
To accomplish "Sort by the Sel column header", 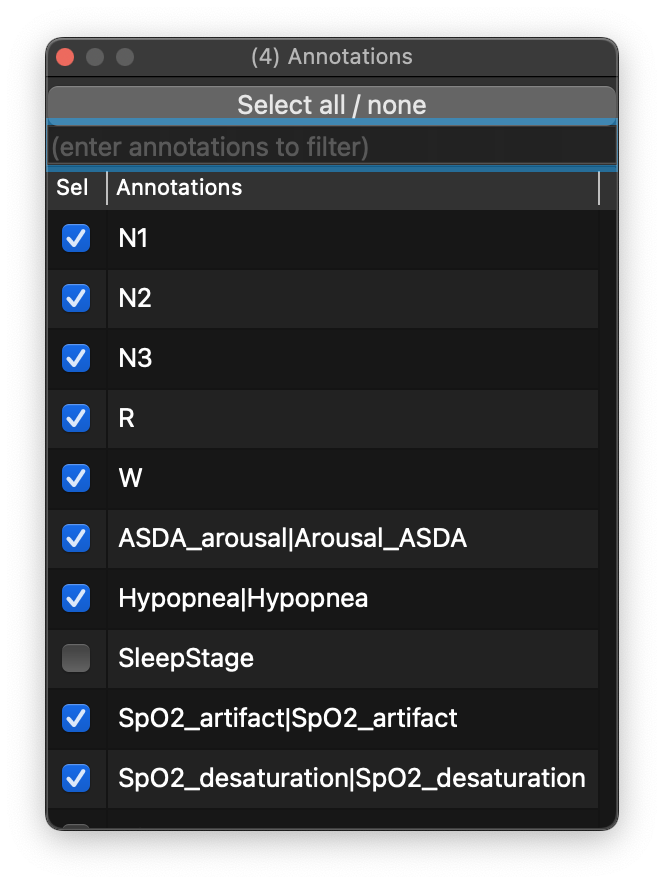I will coord(73,188).
